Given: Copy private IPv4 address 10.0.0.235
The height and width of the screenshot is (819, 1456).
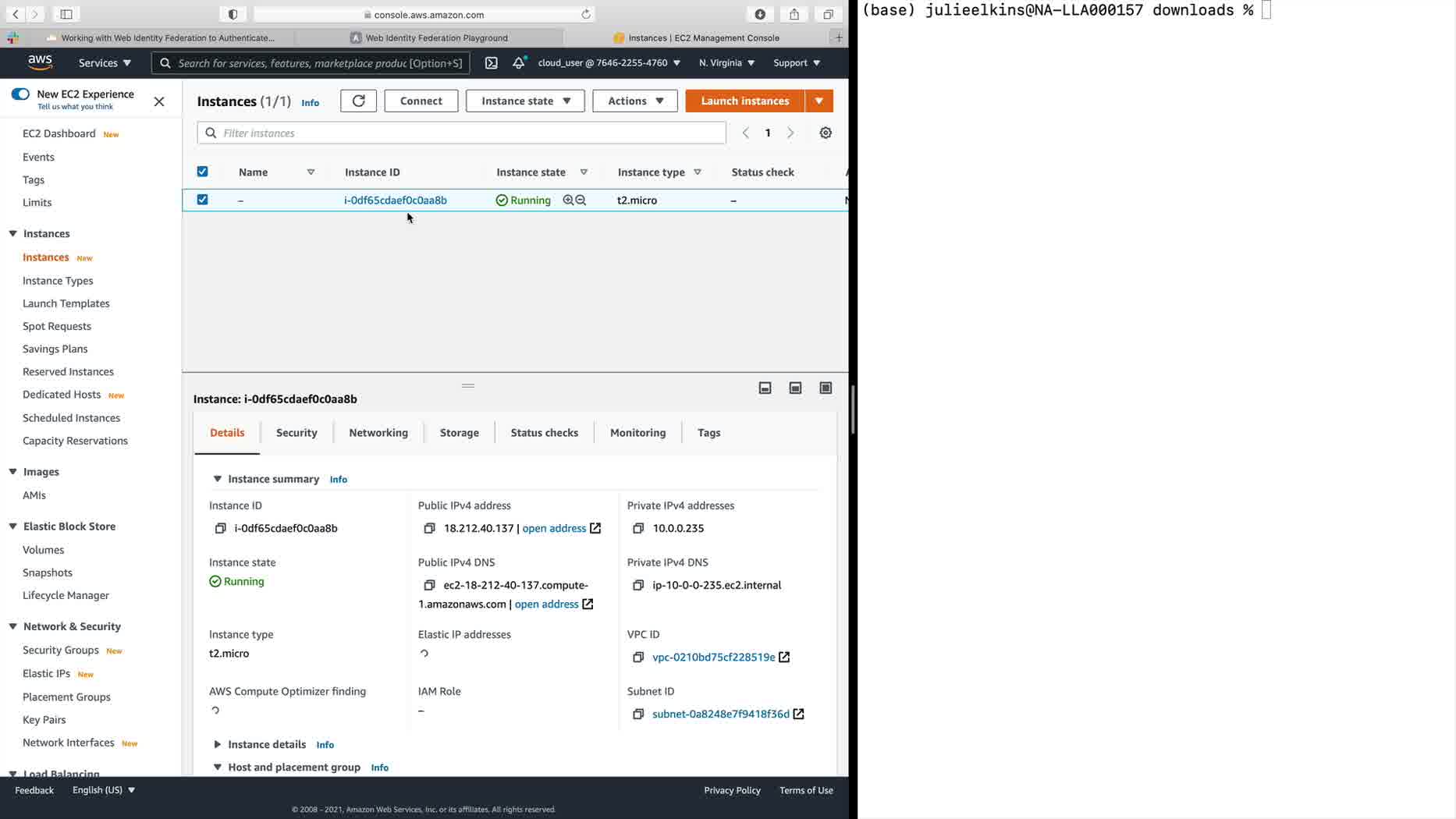Looking at the screenshot, I should click(638, 528).
